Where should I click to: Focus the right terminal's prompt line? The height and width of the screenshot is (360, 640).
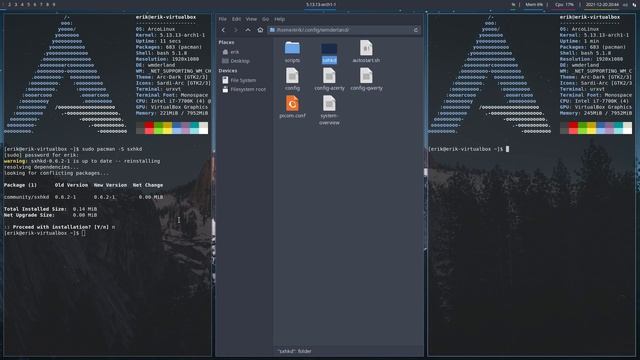tap(469, 149)
